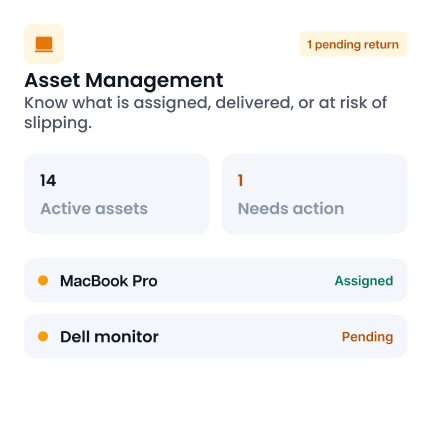
Task: Open the Needs action card
Action: tap(314, 194)
